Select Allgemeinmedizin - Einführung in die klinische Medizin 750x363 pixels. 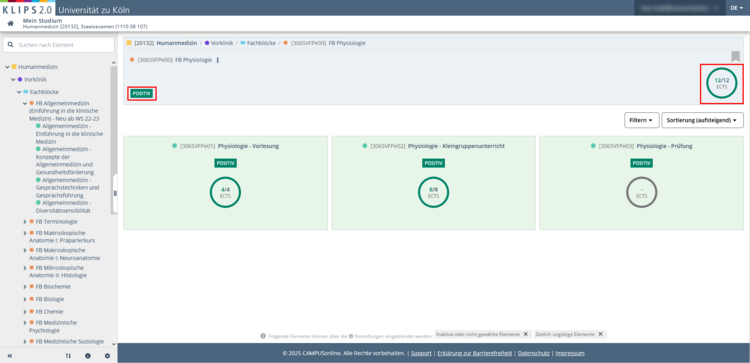pos(69,133)
